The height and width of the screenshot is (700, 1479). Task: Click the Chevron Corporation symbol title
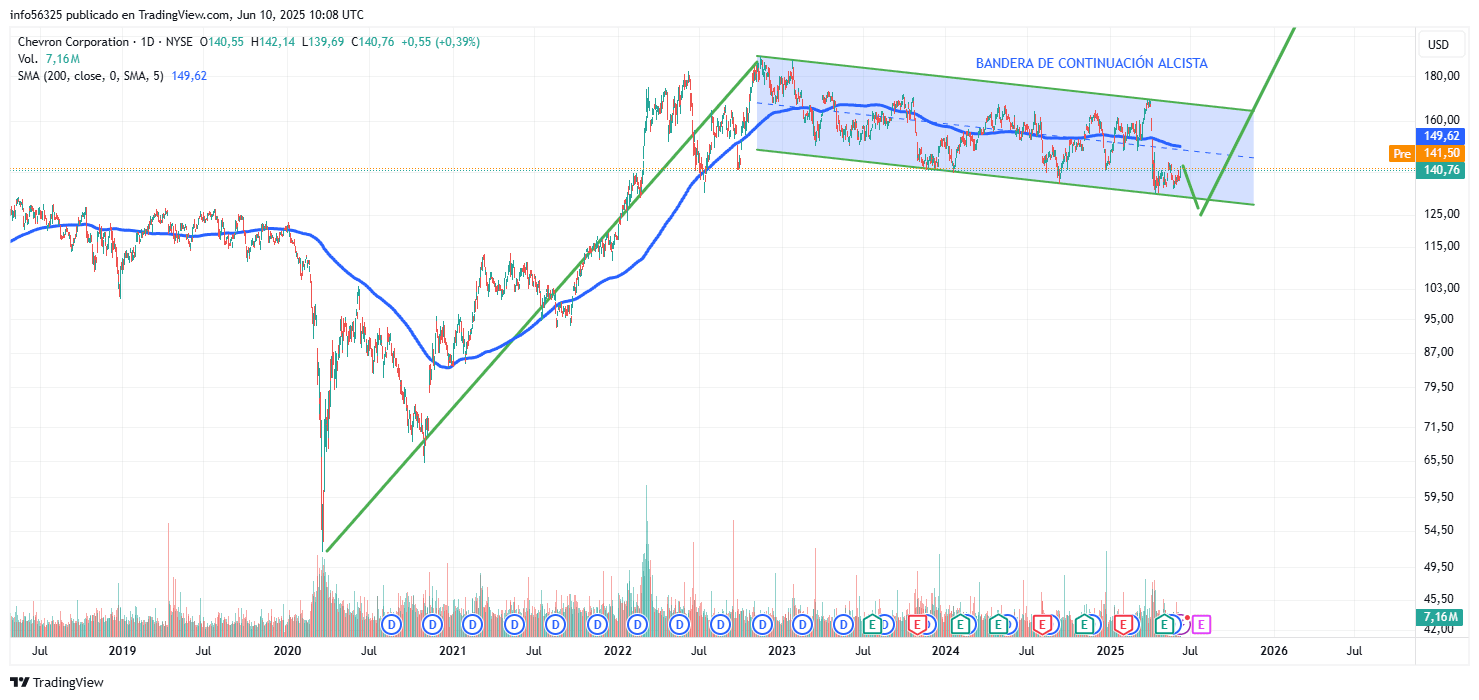74,42
